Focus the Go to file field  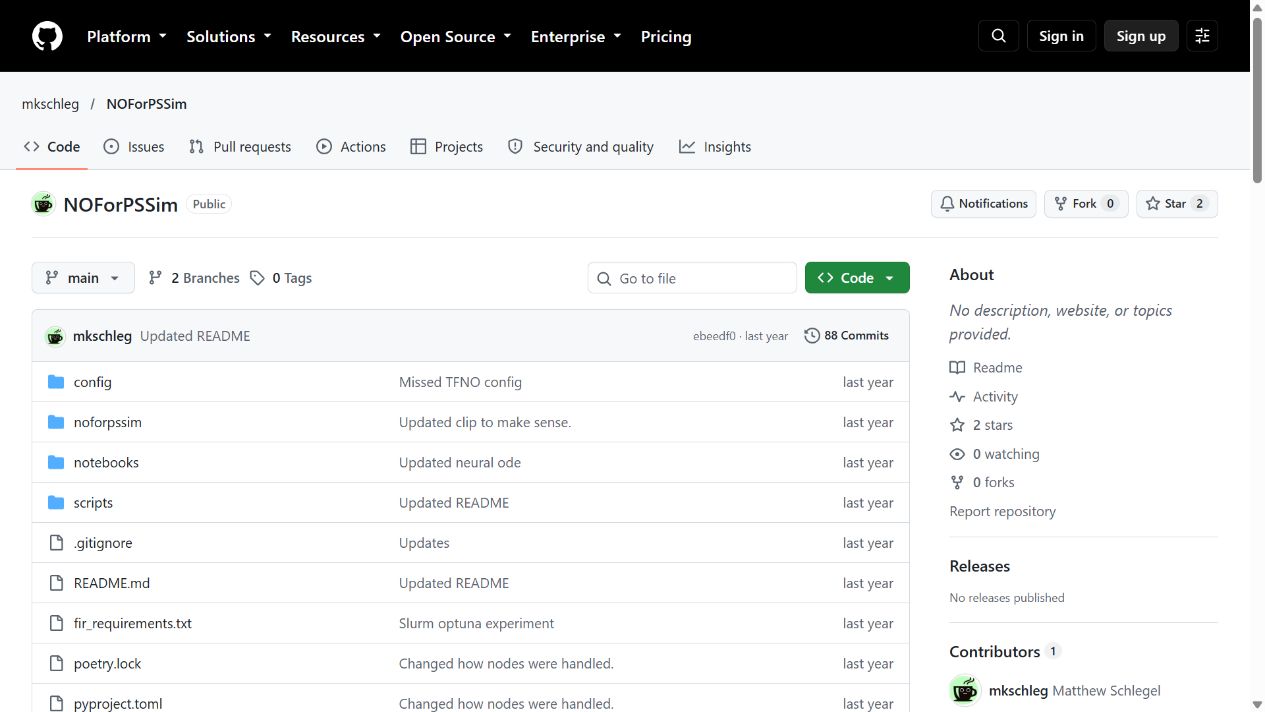coord(692,278)
